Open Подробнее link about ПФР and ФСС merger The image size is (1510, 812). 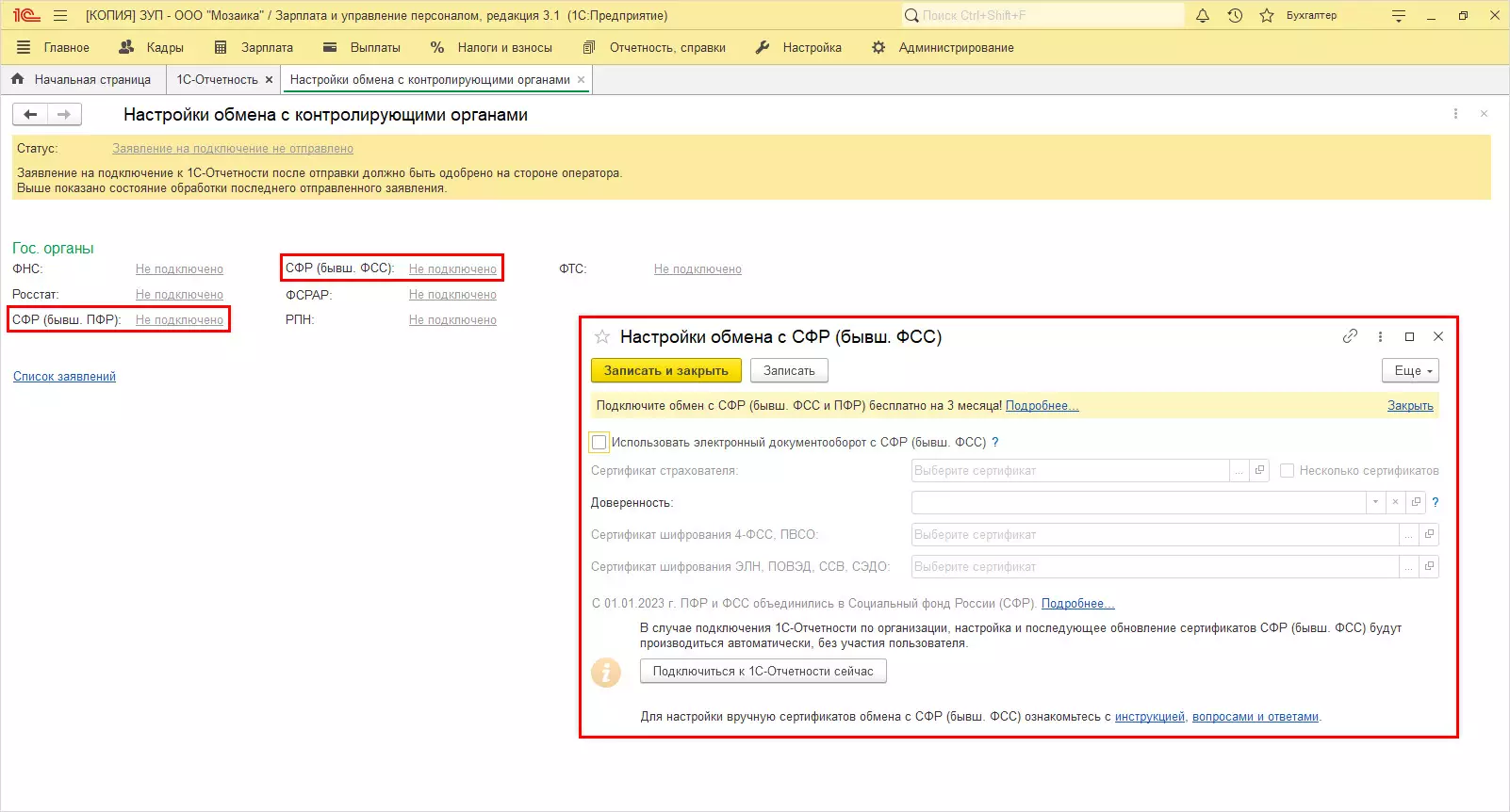tap(1077, 604)
